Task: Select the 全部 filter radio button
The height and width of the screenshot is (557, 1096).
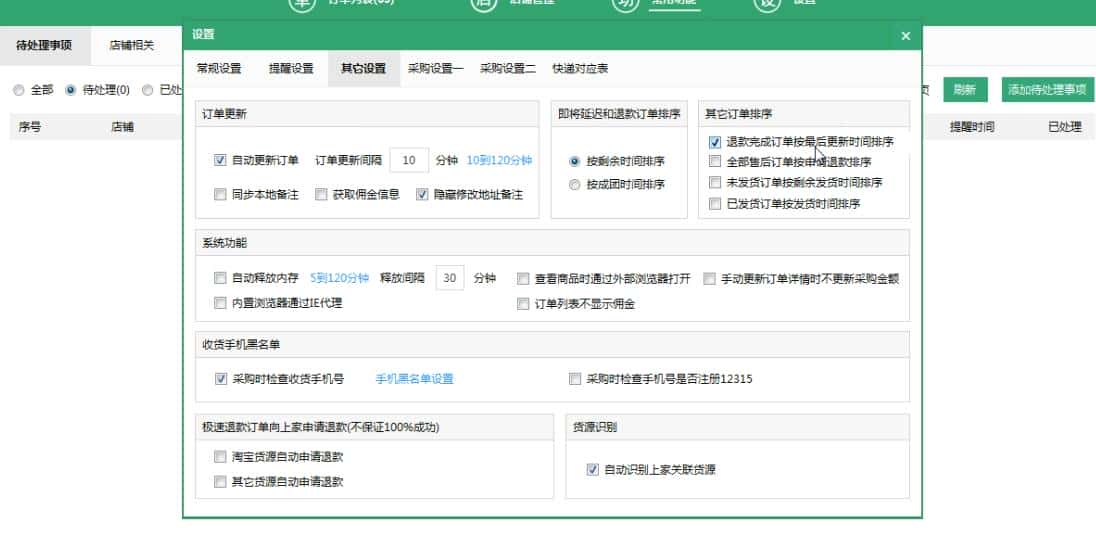Action: click(x=19, y=90)
